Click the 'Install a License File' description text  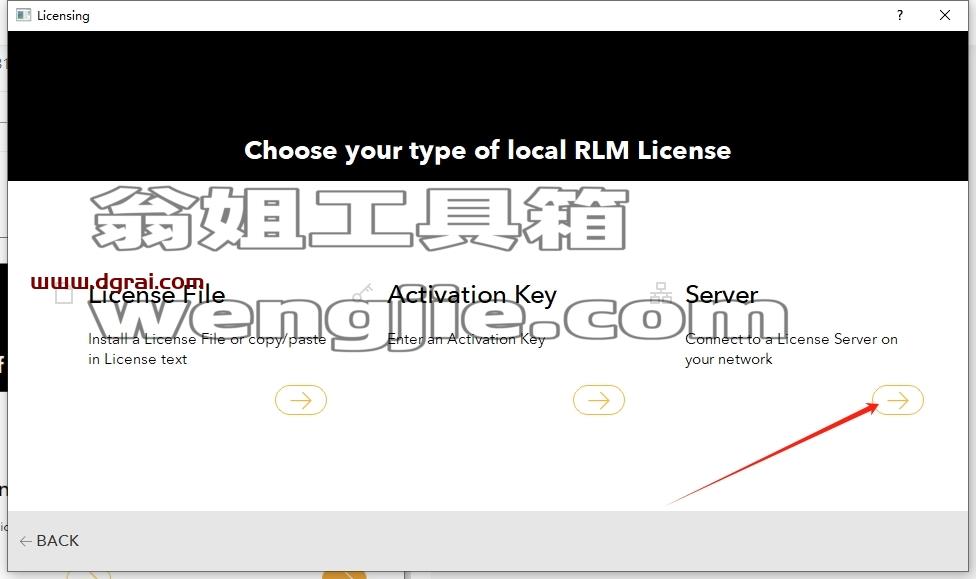[x=207, y=349]
